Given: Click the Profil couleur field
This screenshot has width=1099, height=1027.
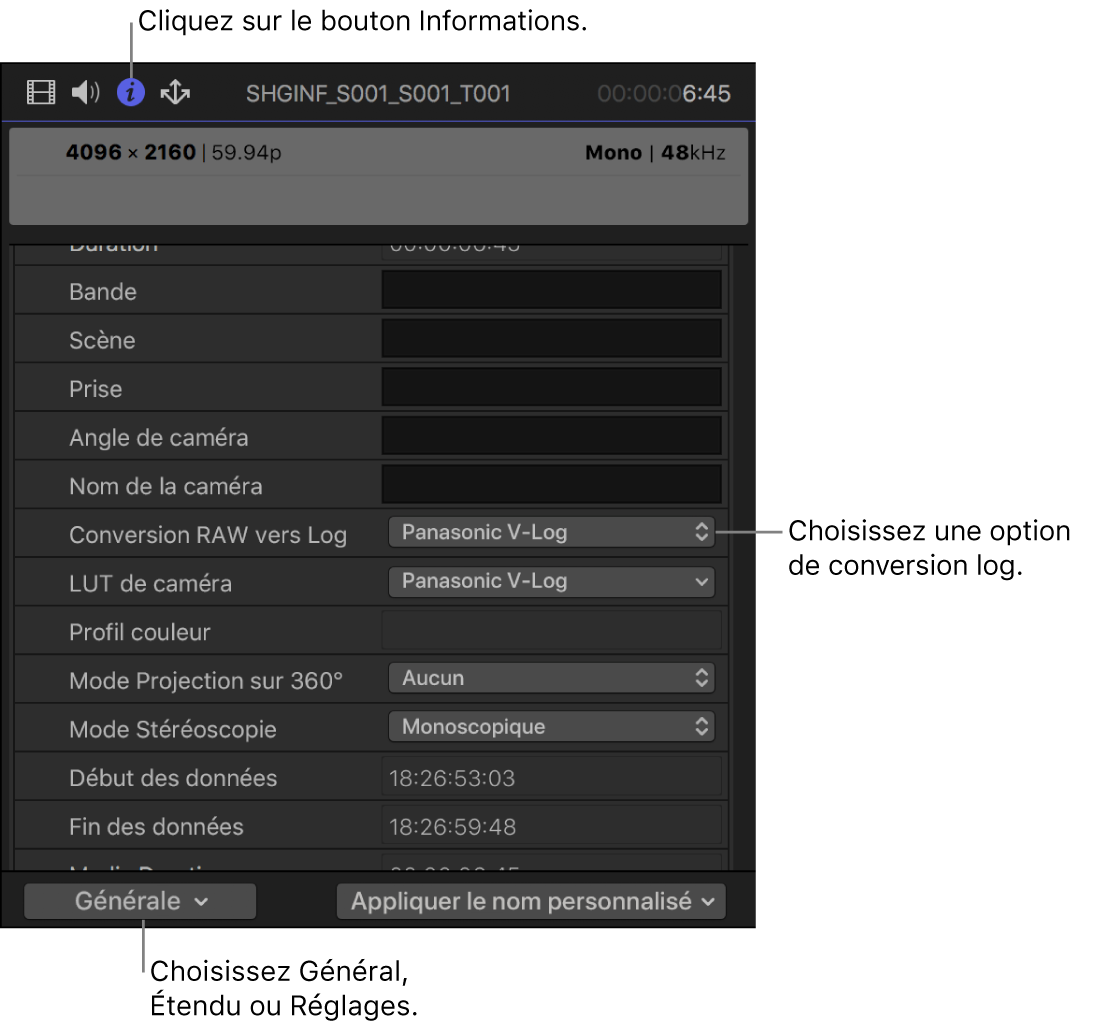Looking at the screenshot, I should (x=551, y=631).
